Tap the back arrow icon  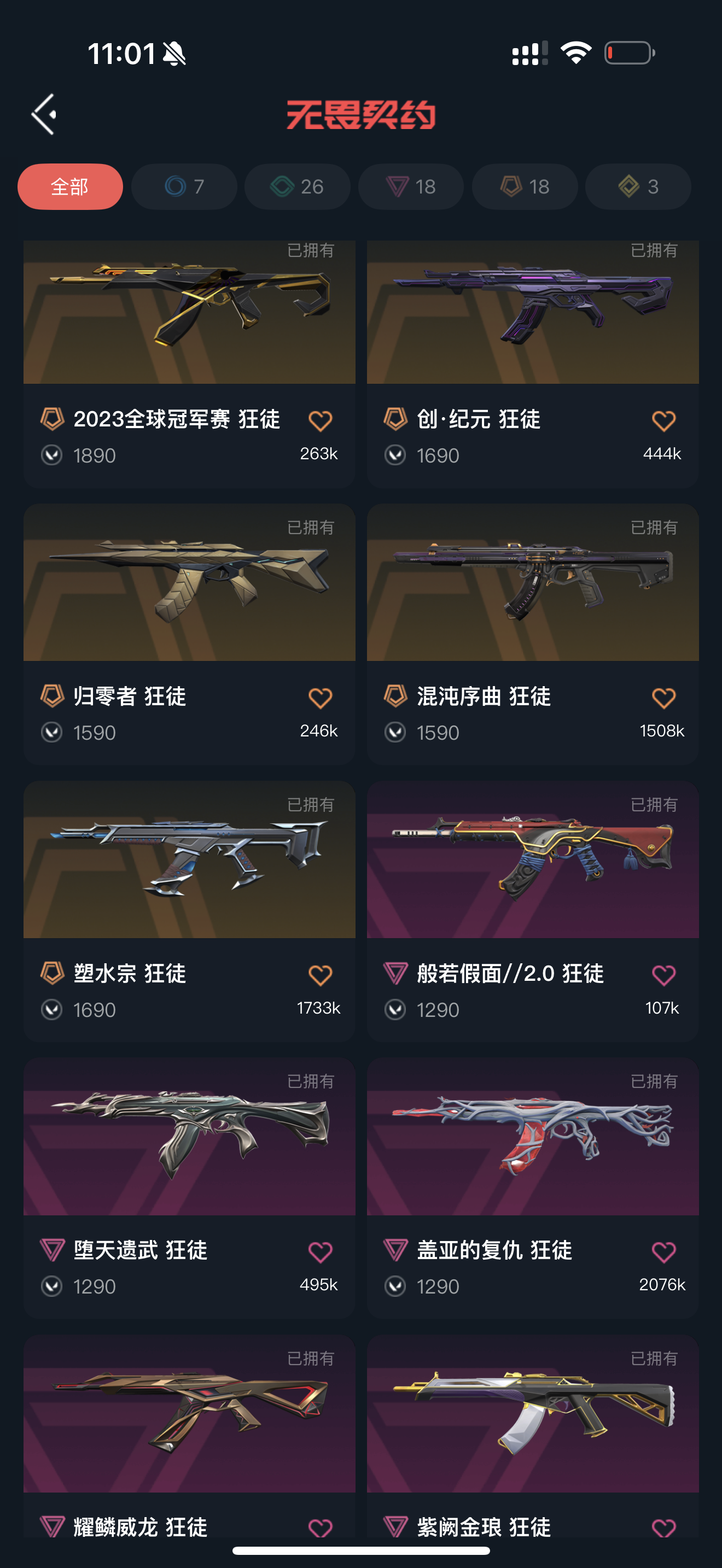click(44, 114)
